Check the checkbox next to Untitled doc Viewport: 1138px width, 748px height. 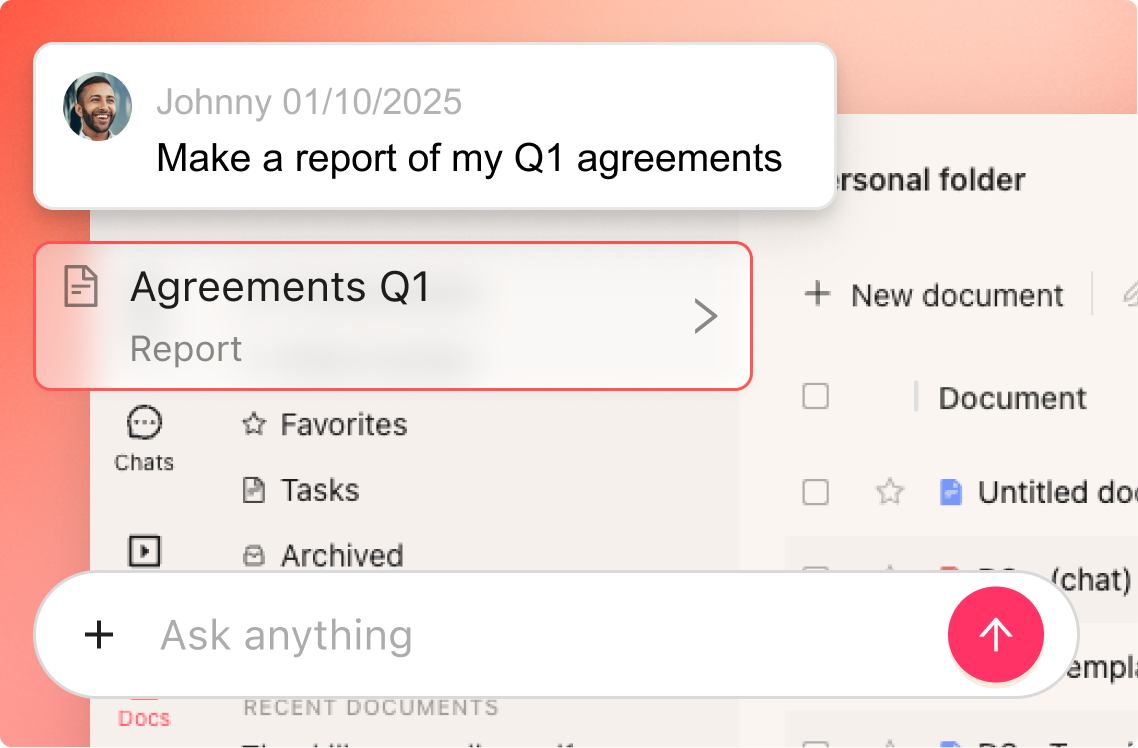[815, 492]
